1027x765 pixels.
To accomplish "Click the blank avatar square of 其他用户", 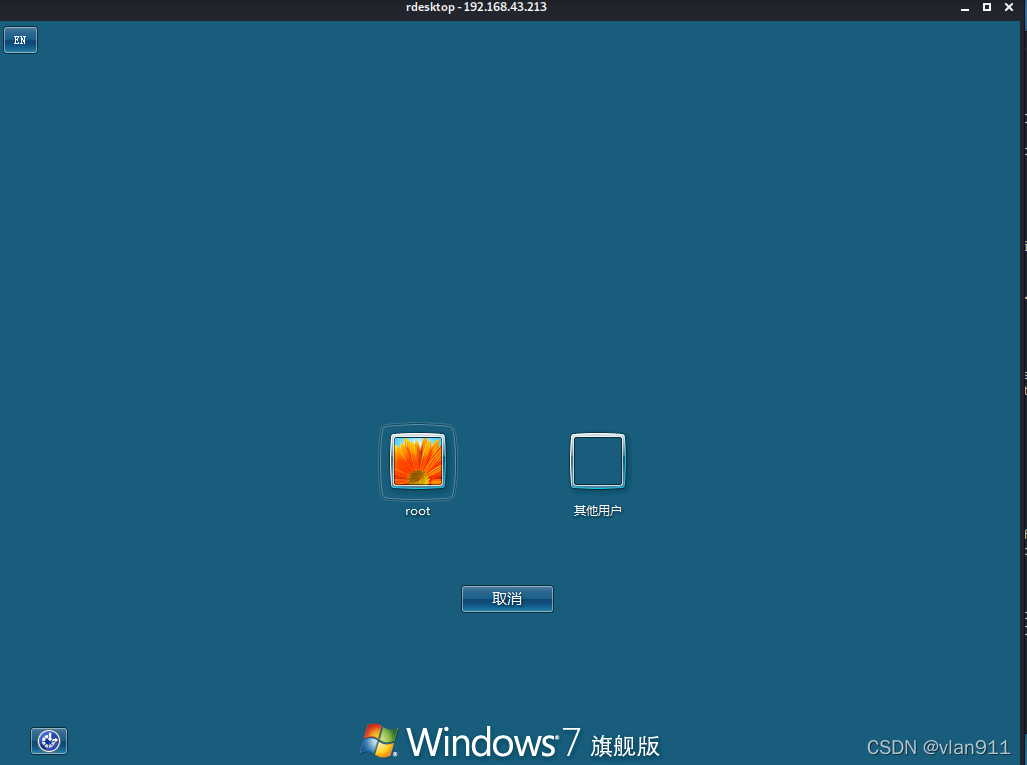I will coord(597,461).
